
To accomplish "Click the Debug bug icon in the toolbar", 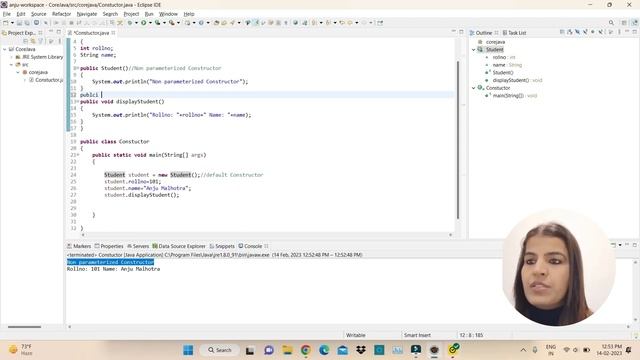I will point(130,23).
